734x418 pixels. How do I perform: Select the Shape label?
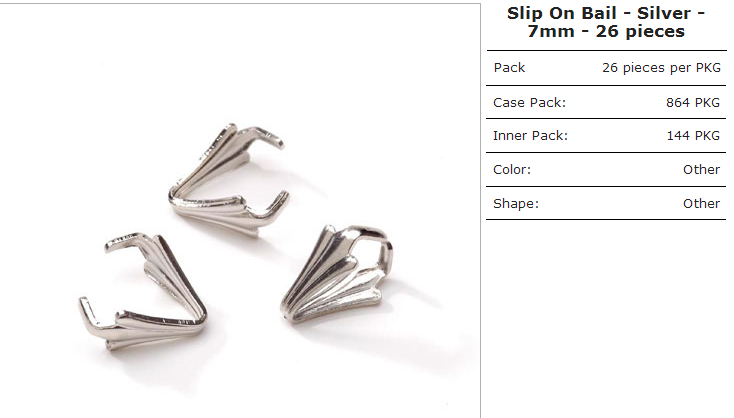click(516, 204)
